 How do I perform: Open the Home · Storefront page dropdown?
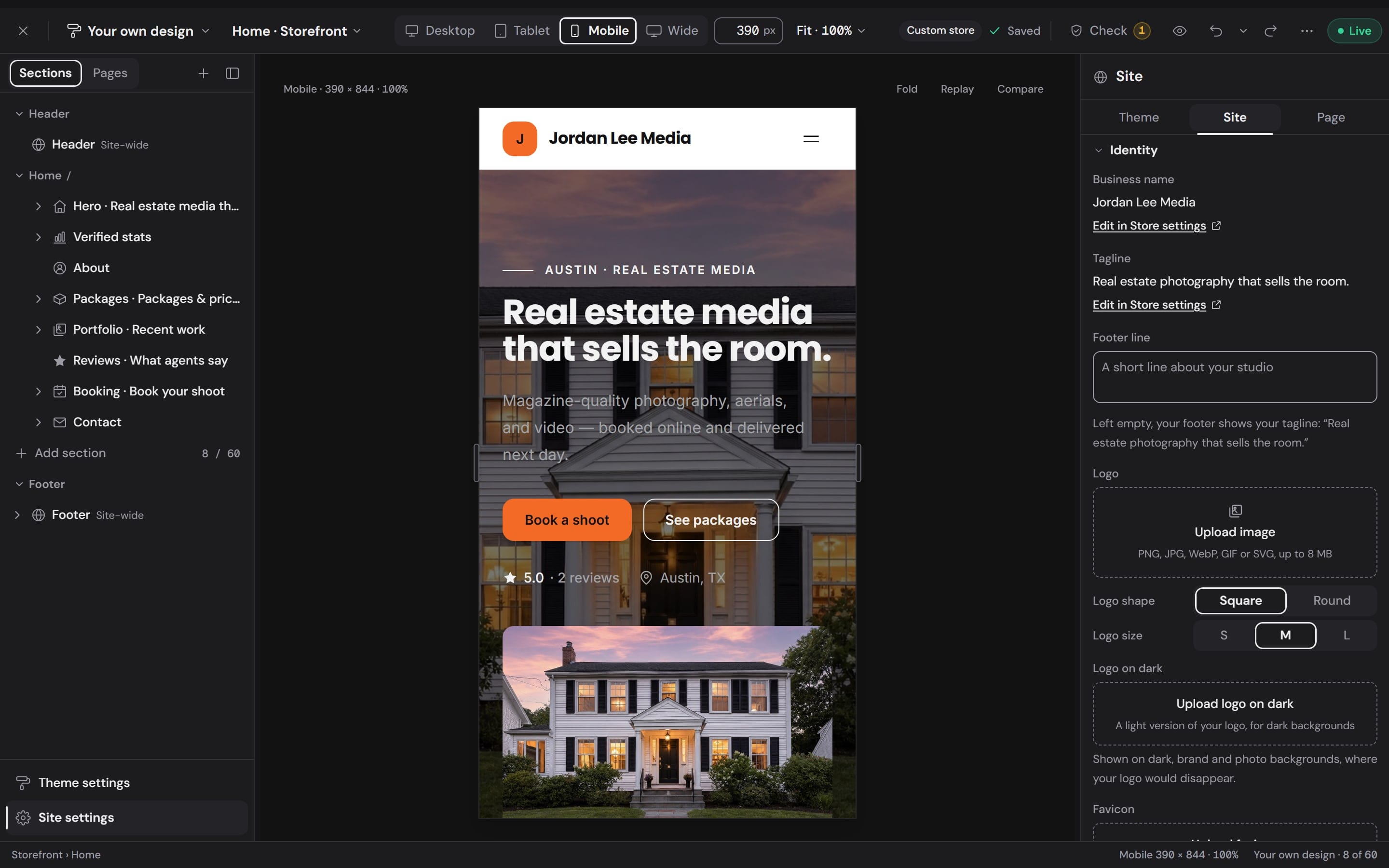297,31
